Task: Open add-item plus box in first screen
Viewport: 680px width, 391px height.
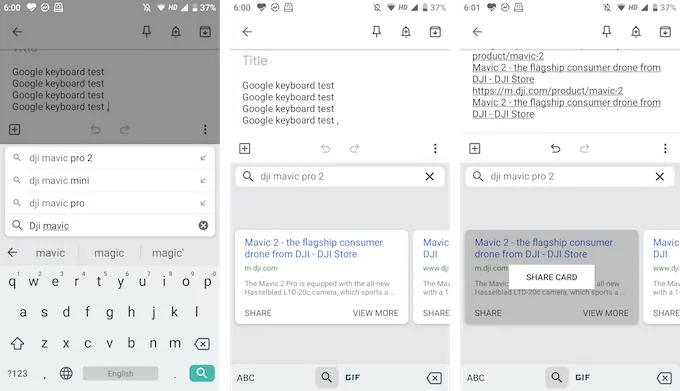Action: [x=14, y=129]
